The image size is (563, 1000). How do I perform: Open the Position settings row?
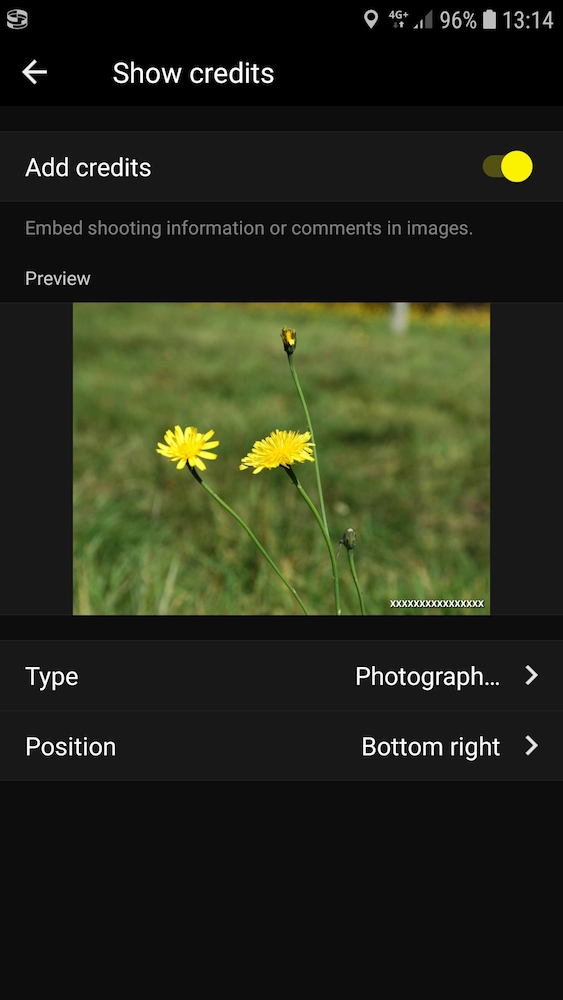click(x=281, y=746)
